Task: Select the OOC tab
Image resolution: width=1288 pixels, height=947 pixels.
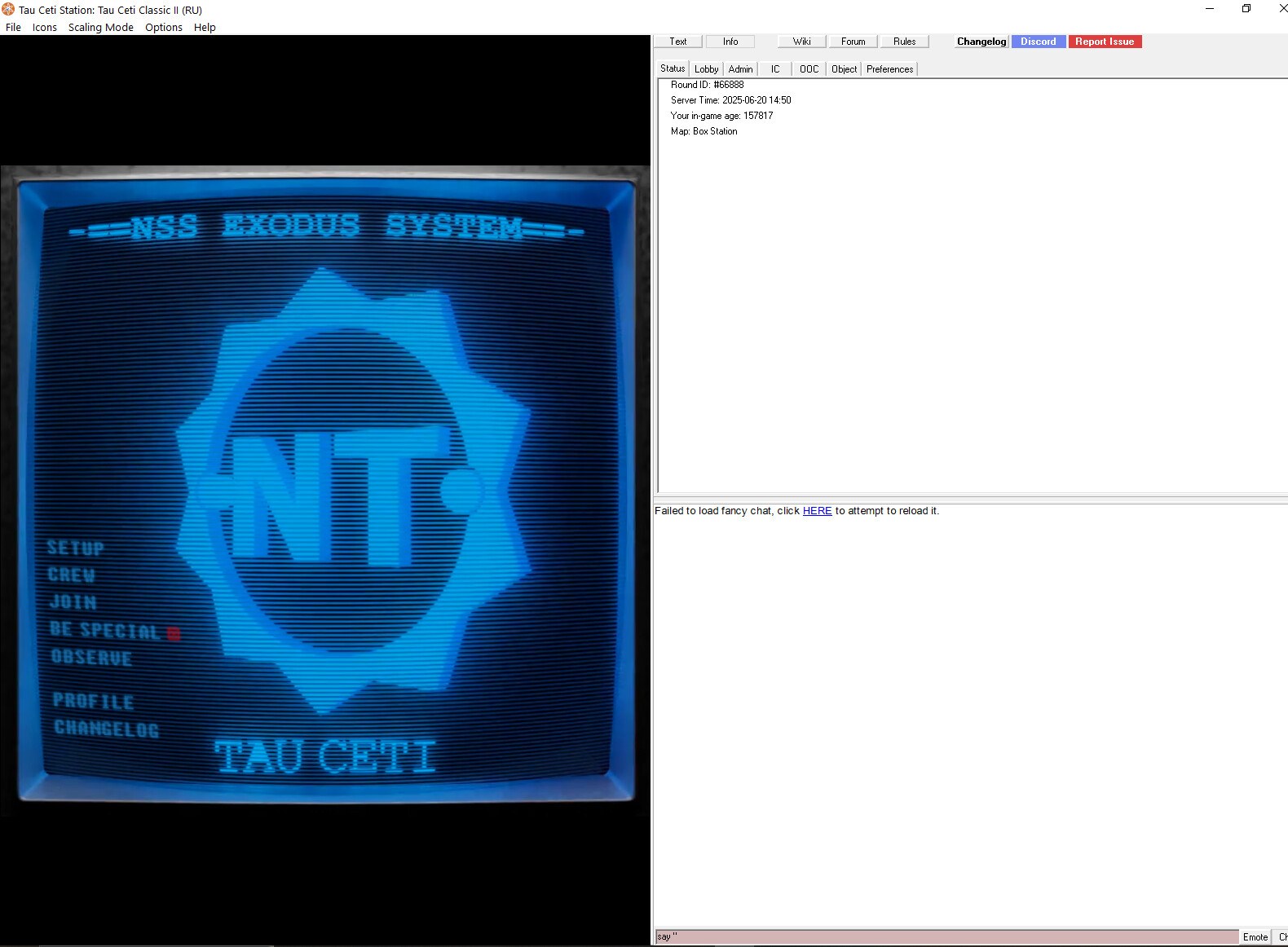Action: coord(809,69)
